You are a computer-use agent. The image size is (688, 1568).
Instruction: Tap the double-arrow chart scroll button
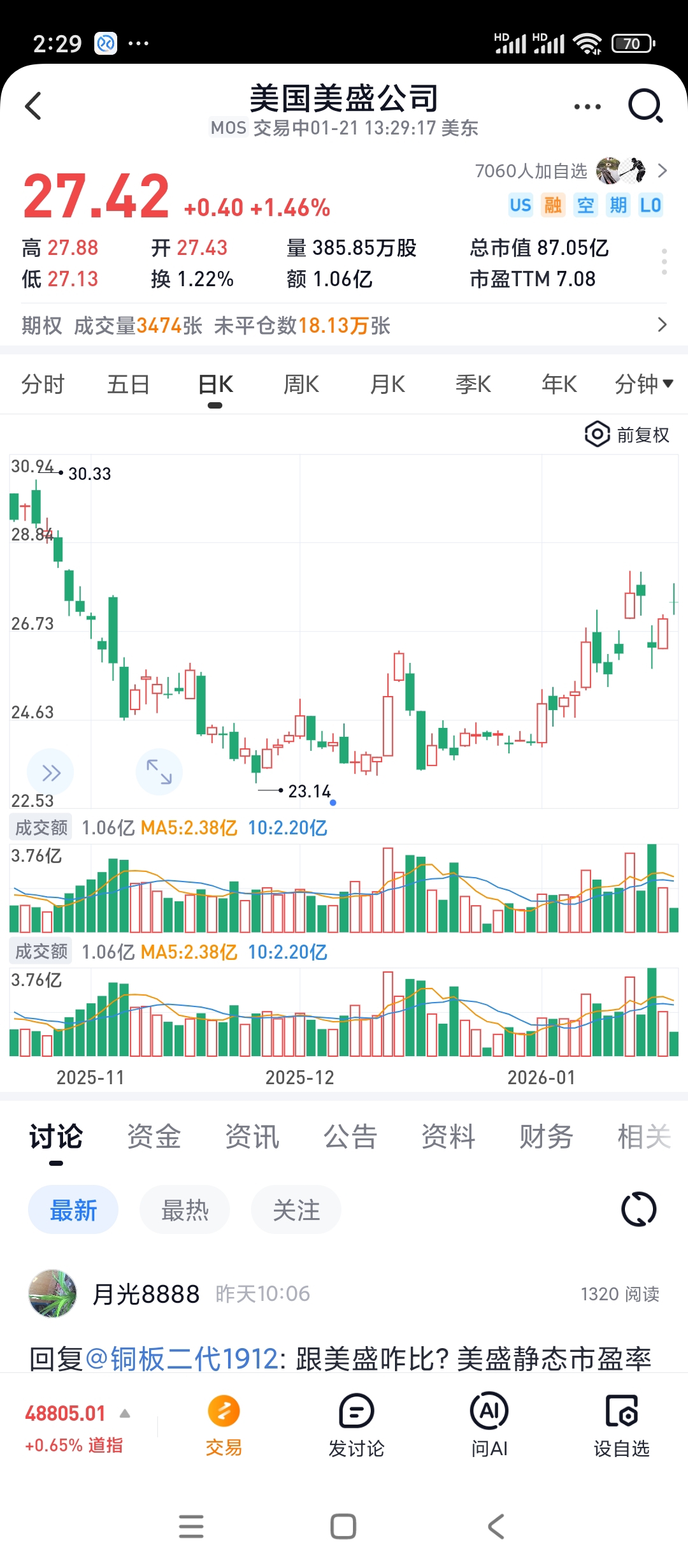pos(50,773)
